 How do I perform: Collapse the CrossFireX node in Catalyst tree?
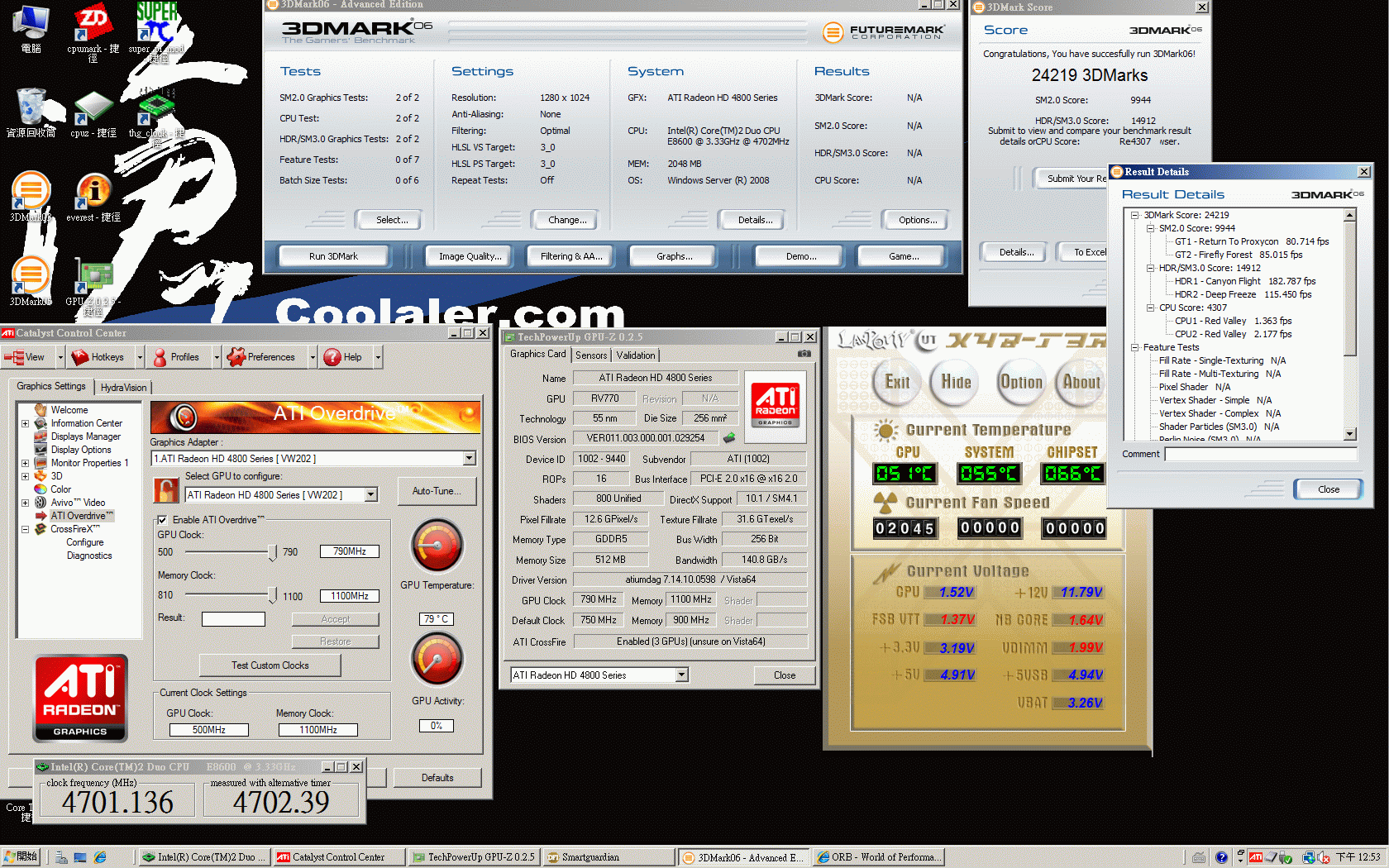pyautogui.click(x=25, y=529)
